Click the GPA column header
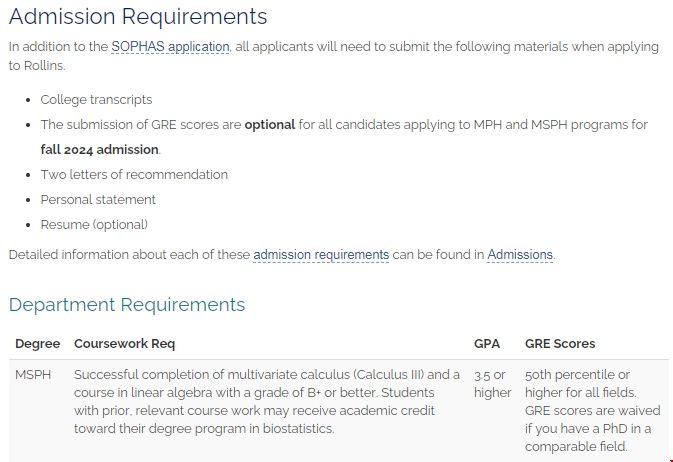Screen dimensions: 673x462 pos(487,344)
